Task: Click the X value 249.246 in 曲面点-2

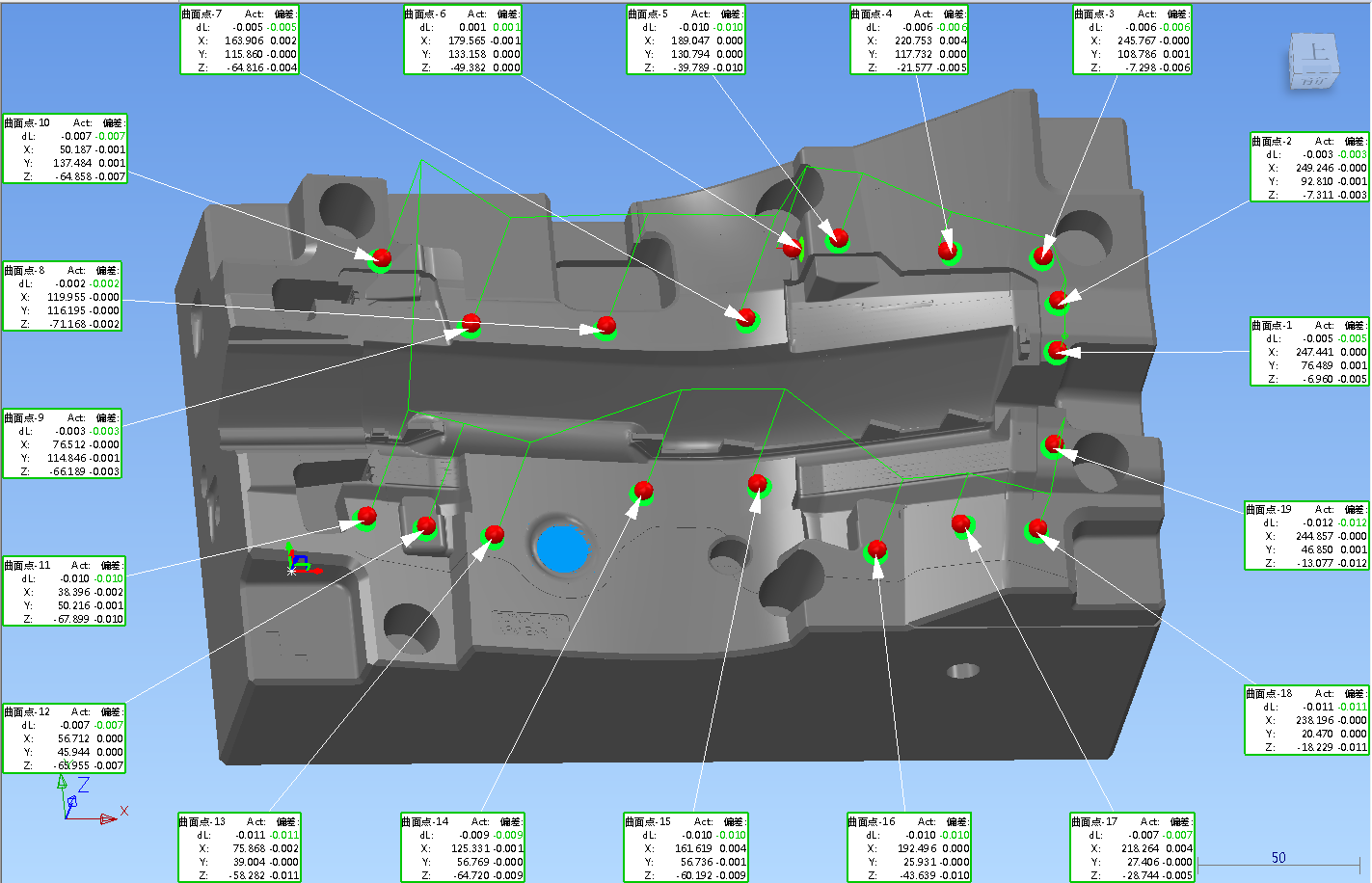Action: pyautogui.click(x=1315, y=168)
